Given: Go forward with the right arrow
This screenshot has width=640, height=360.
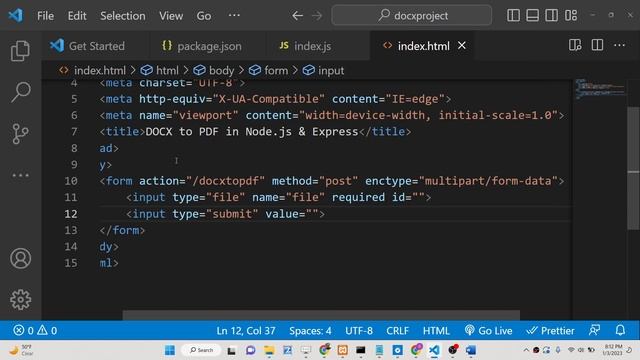Looking at the screenshot, I should tap(317, 16).
